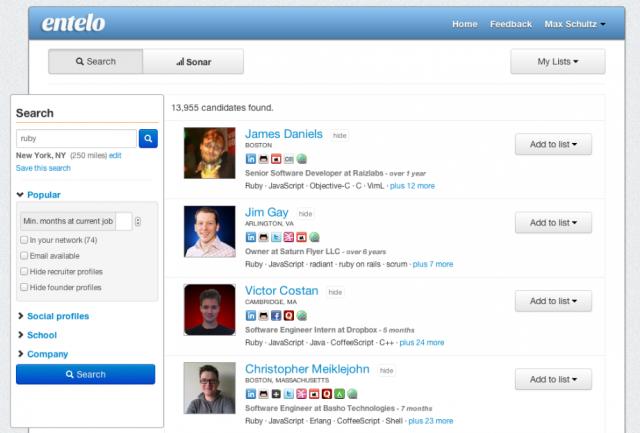Open Christopher Meiklejohn's GitHub octocat icon
This screenshot has width=640, height=433.
263,394
